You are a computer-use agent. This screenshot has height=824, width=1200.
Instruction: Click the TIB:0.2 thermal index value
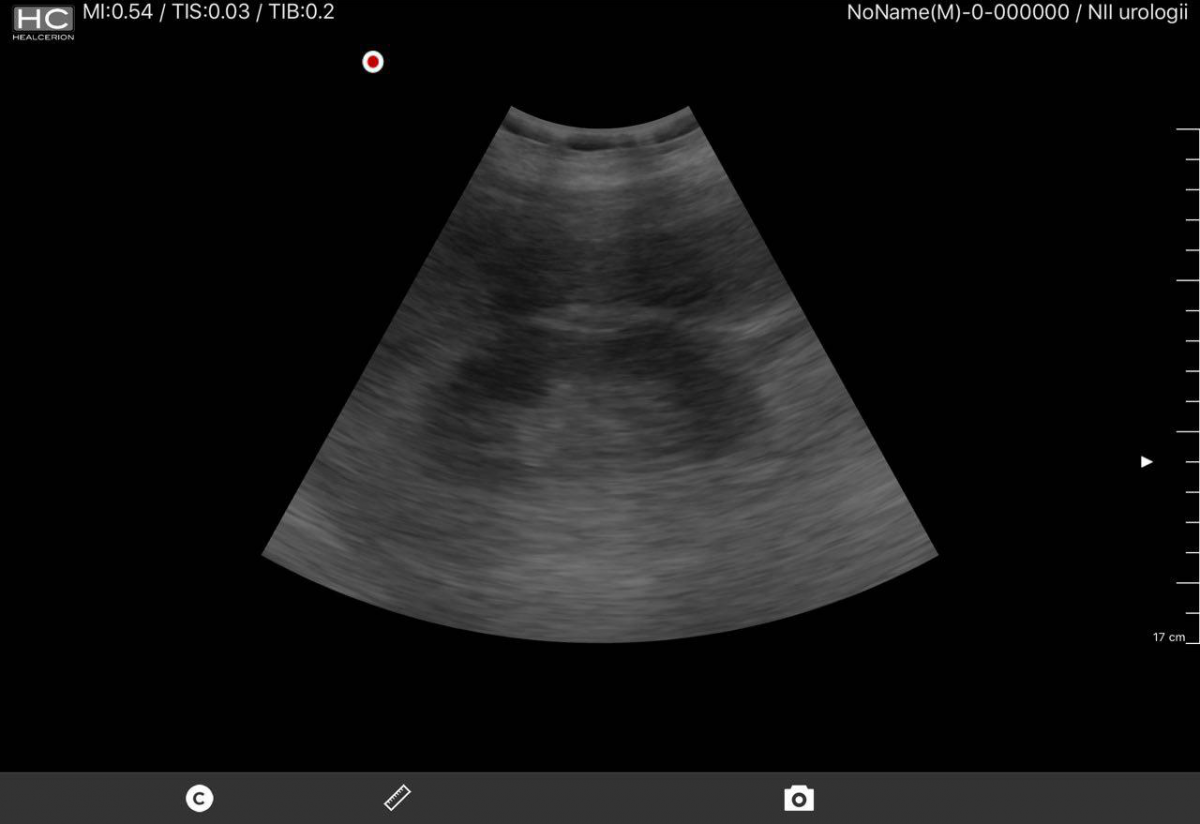click(301, 12)
